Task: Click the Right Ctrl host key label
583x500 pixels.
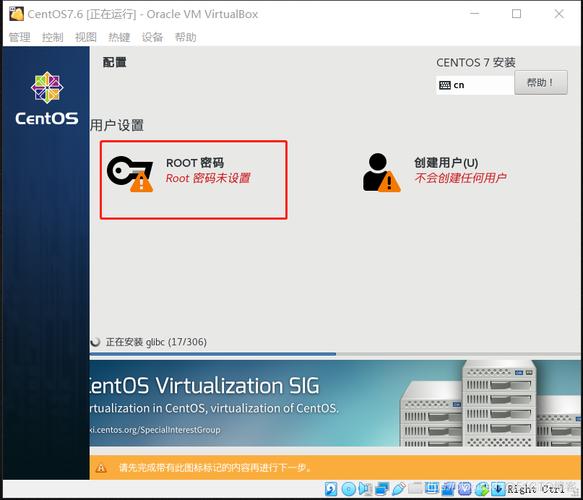Action: (x=535, y=489)
